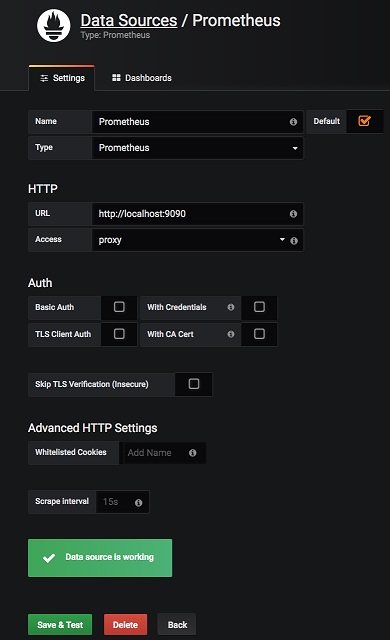
Task: Click the Advanced HTTP Settings heading
Action: click(93, 428)
